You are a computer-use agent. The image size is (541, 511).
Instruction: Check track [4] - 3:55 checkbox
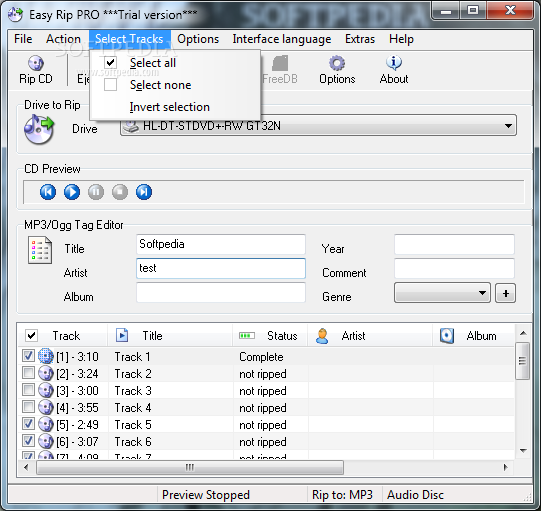pyautogui.click(x=28, y=406)
